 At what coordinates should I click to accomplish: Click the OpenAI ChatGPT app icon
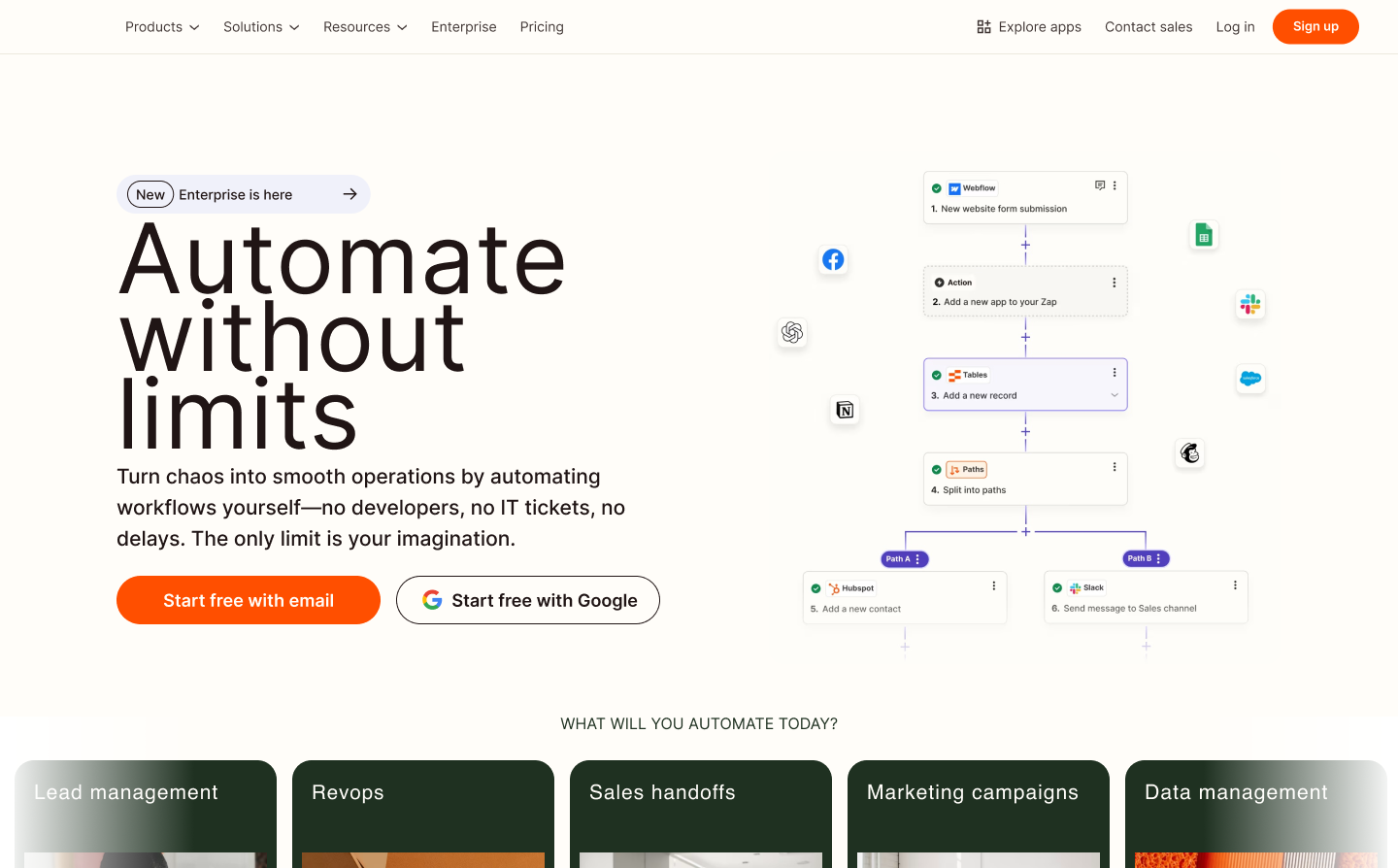click(x=792, y=333)
